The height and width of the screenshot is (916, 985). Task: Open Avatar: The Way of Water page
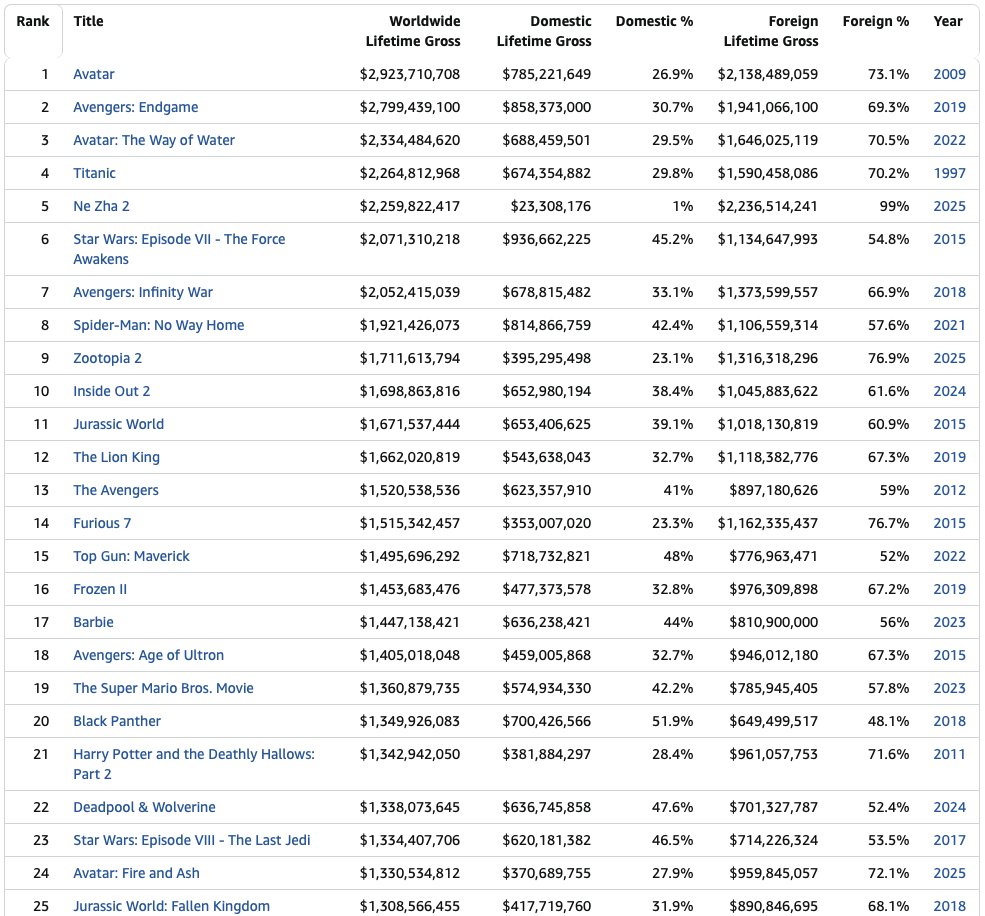(x=154, y=140)
